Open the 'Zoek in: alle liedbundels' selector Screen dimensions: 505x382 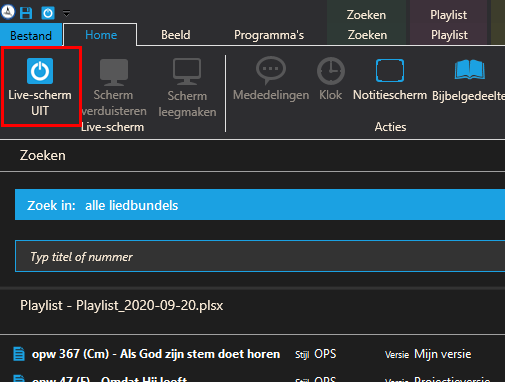(260, 205)
